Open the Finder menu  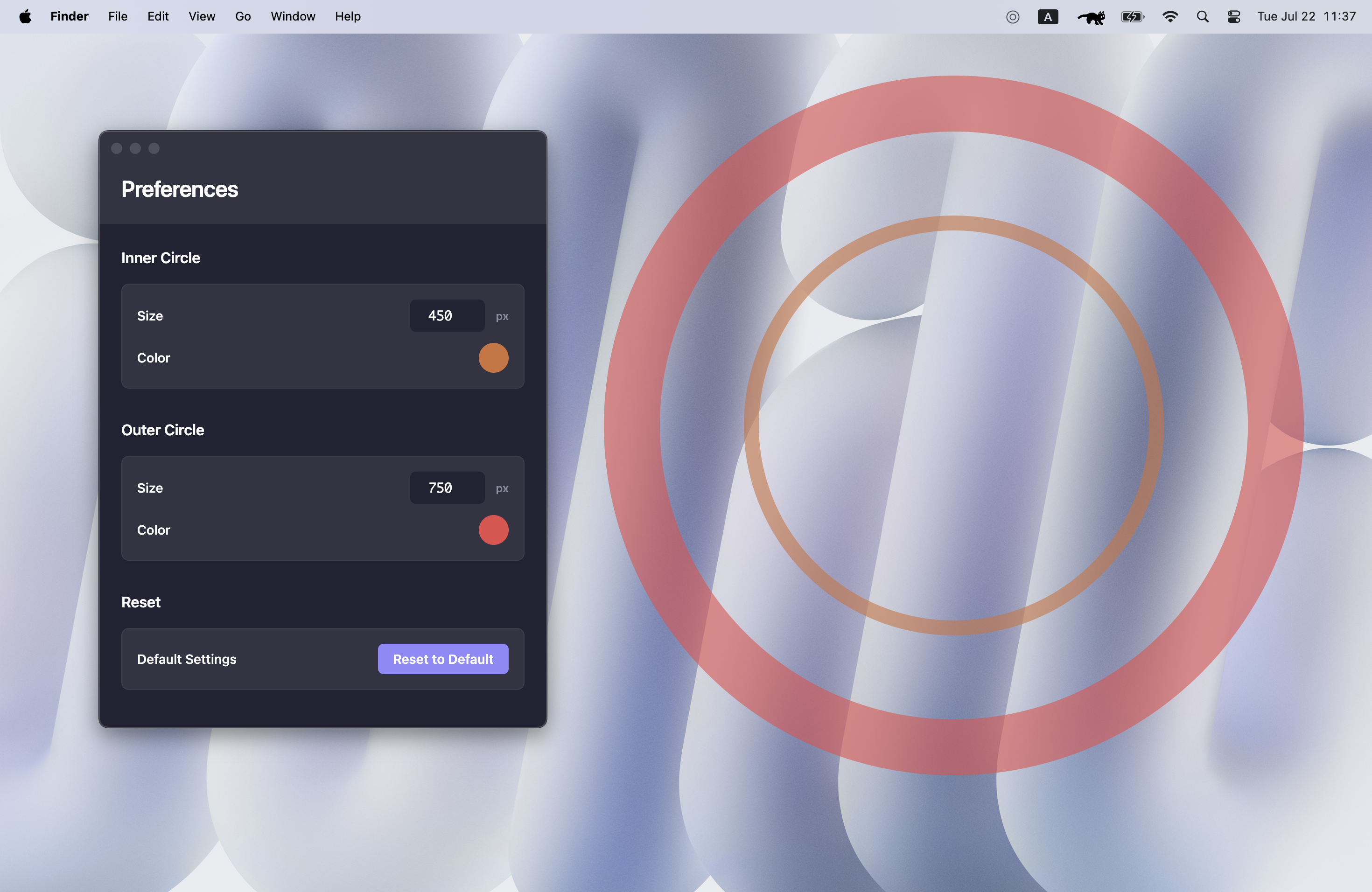point(69,17)
